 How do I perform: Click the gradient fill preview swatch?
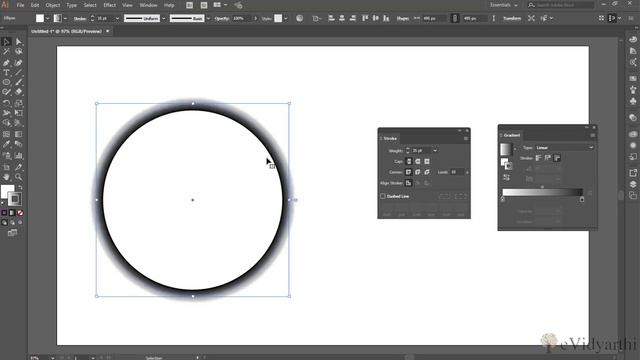pyautogui.click(x=506, y=149)
